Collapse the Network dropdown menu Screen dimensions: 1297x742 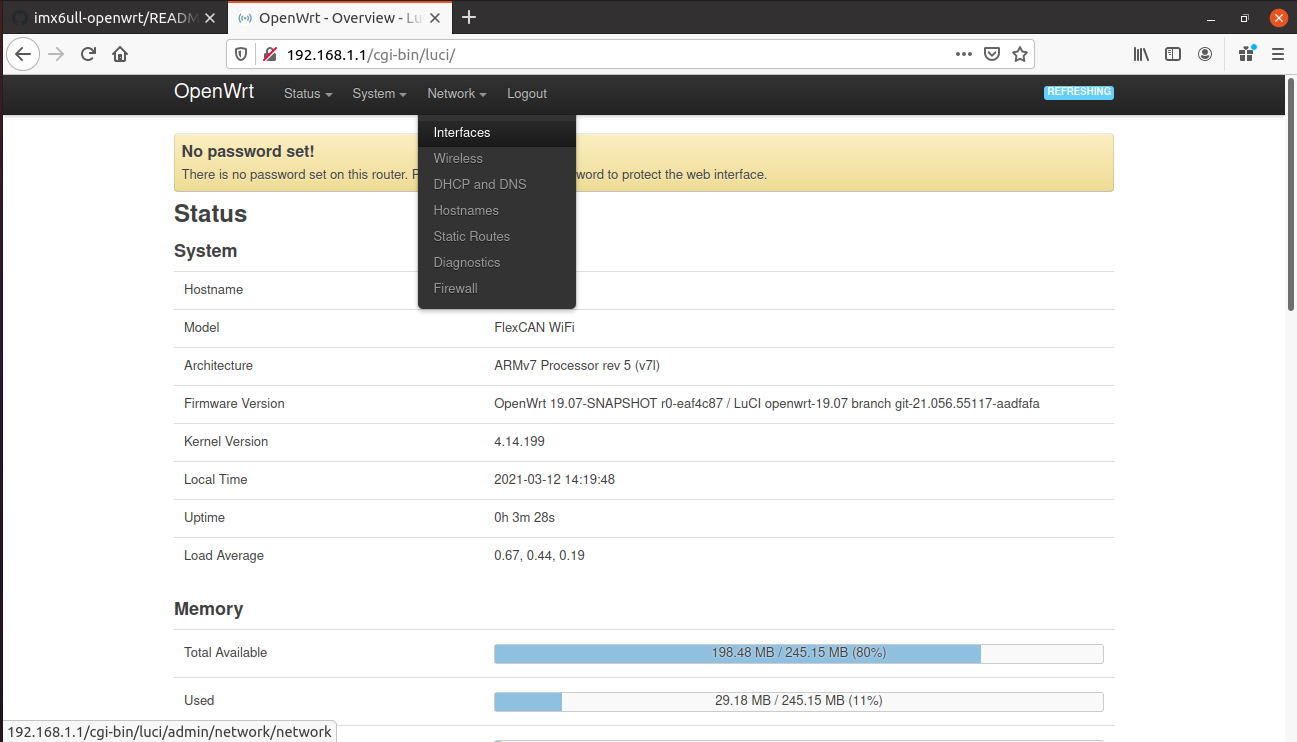(x=457, y=93)
